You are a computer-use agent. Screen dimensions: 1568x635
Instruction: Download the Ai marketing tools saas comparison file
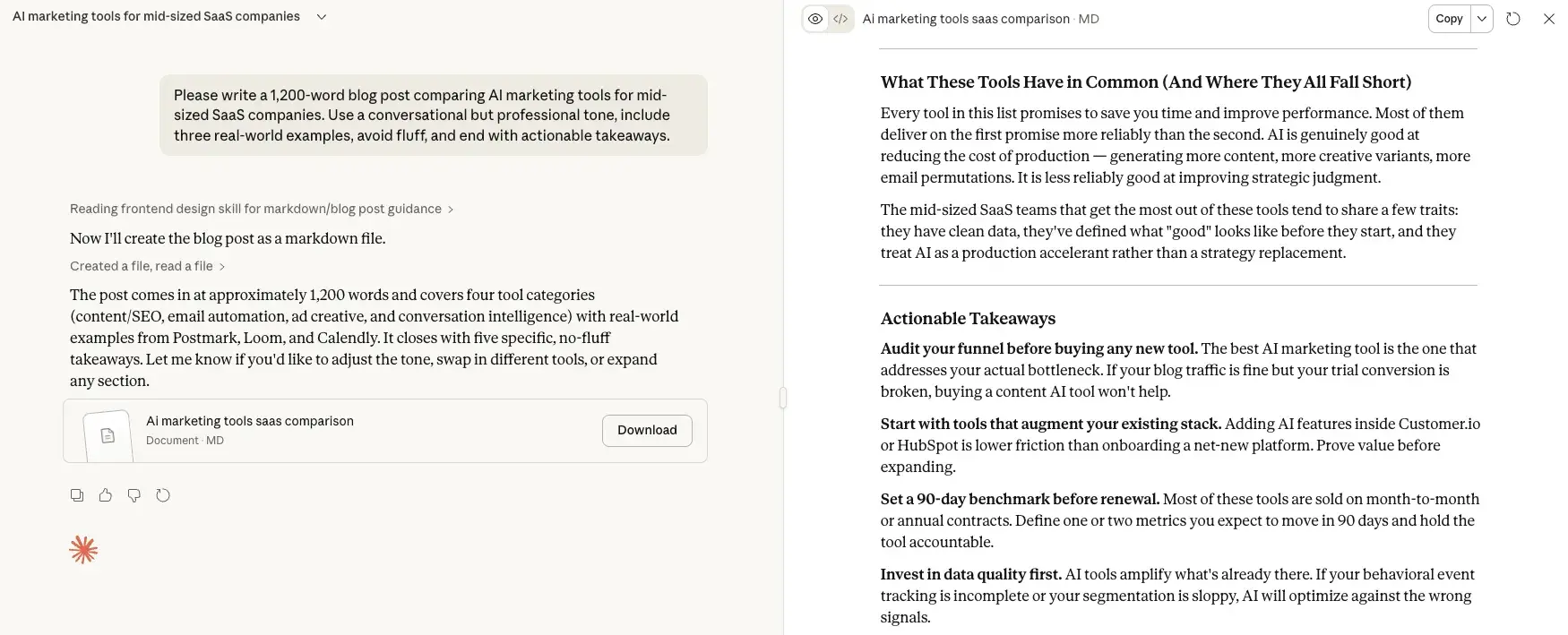coord(647,431)
